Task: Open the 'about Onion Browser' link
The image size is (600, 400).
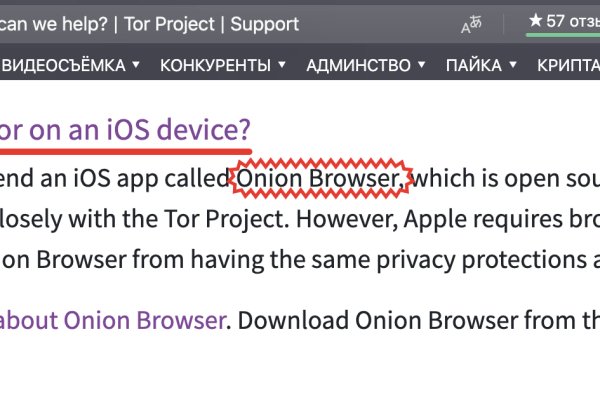Action: [112, 320]
